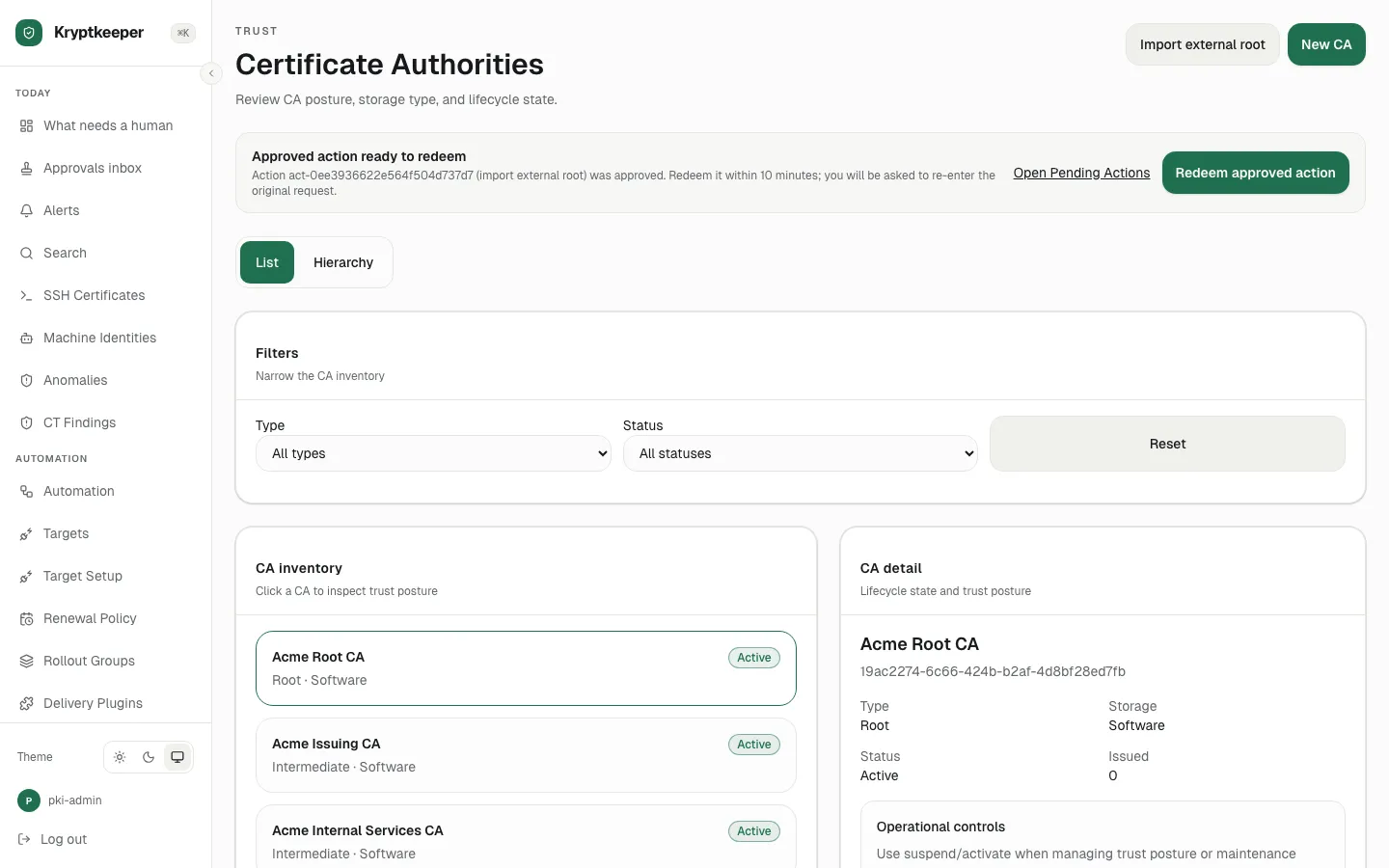Open the Alerts bell icon
This screenshot has width=1389, height=868.
(27, 210)
